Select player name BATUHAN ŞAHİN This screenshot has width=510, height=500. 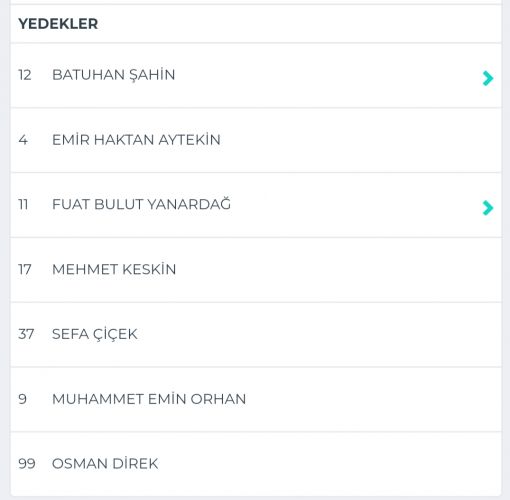(x=113, y=75)
